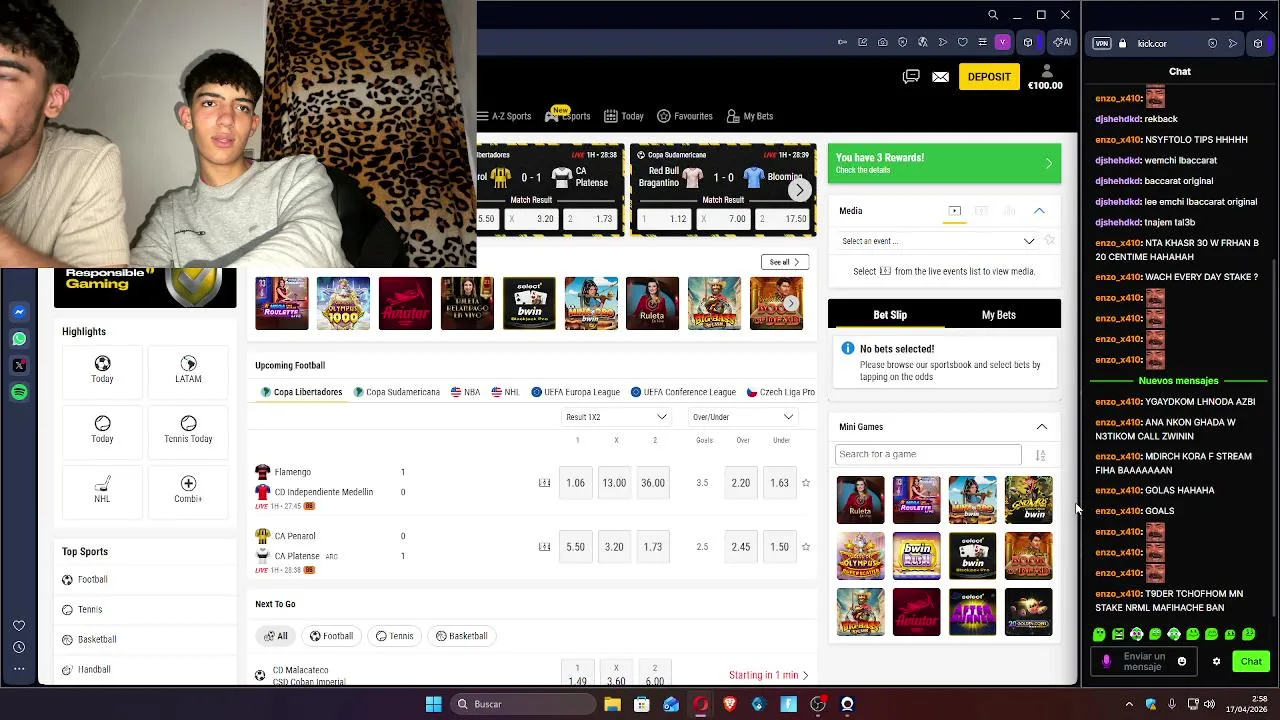The image size is (1280, 720).
Task: Open the emoji picker in chat input
Action: tap(1182, 662)
